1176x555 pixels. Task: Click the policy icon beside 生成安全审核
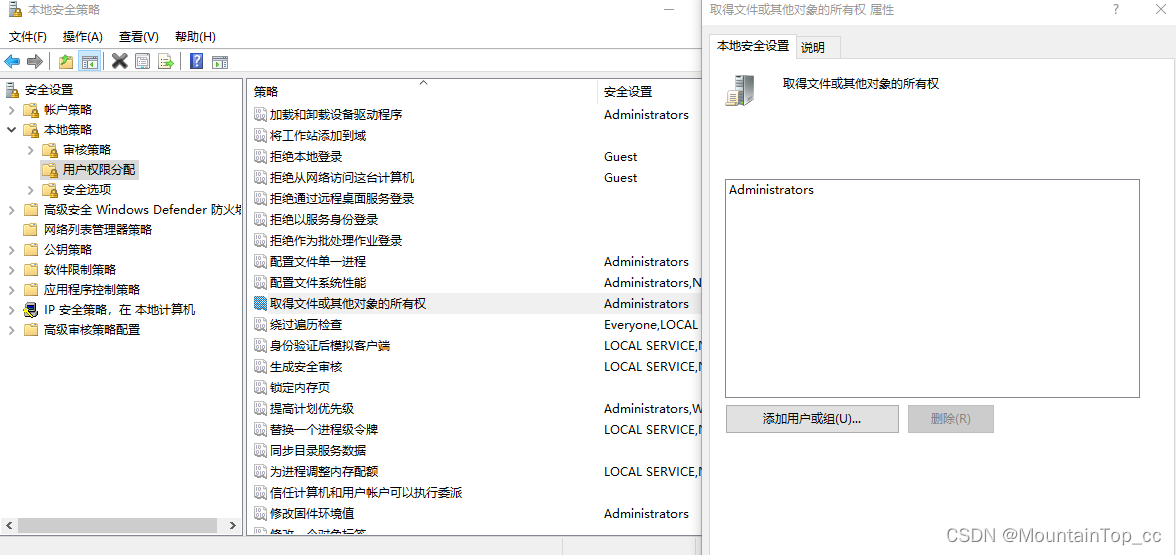coord(260,367)
